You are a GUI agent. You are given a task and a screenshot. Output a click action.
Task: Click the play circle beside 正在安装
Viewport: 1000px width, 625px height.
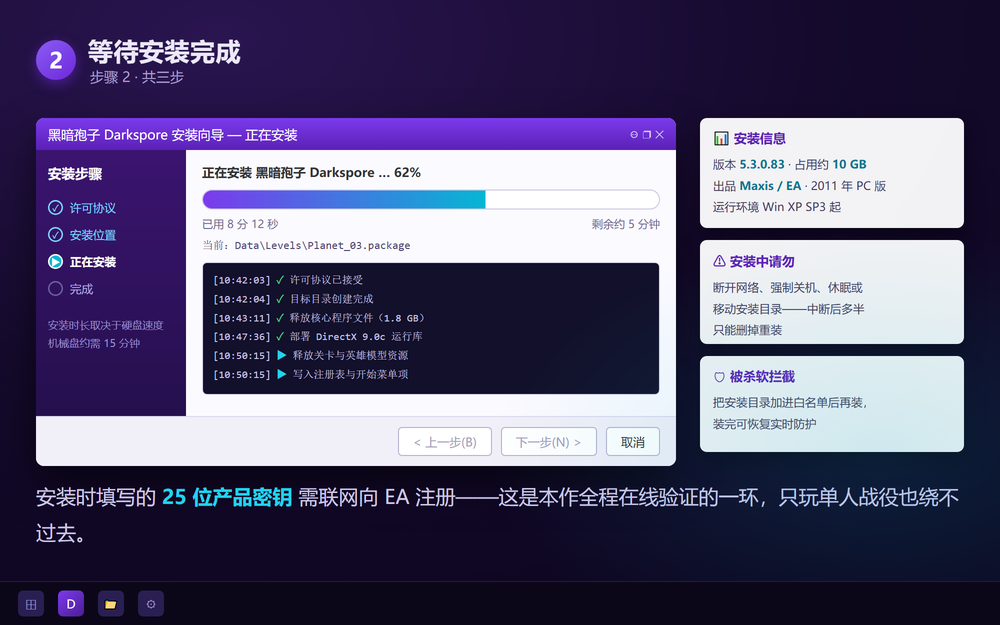(55, 261)
